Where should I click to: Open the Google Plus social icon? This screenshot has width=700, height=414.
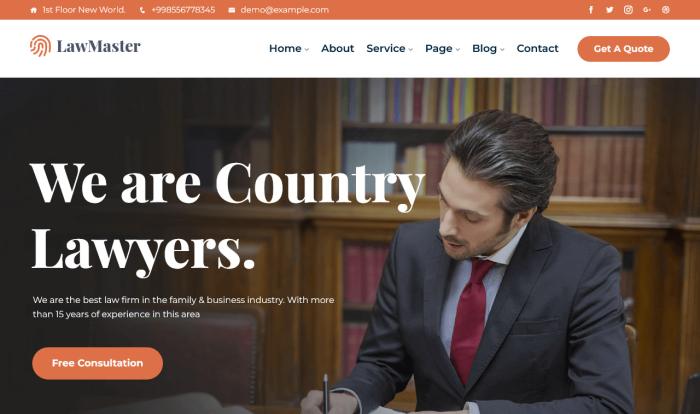click(647, 10)
